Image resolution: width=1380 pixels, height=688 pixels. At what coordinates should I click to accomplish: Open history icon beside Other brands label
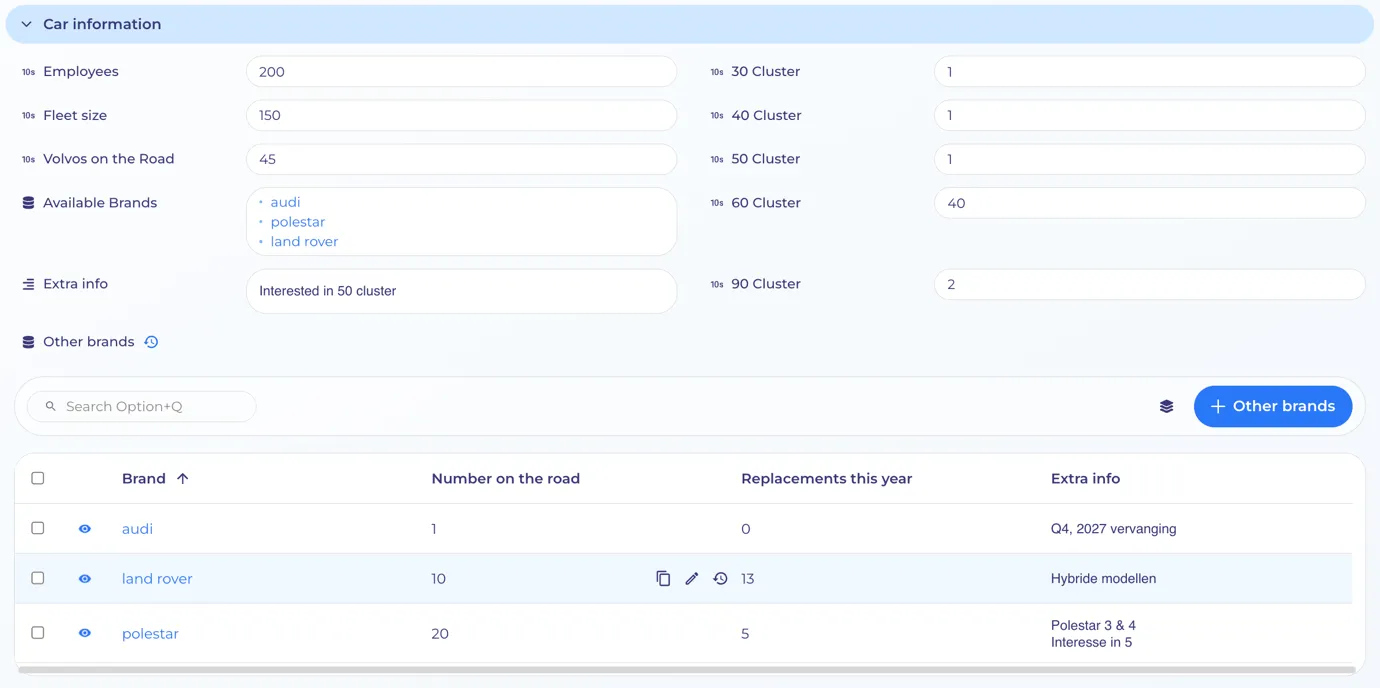pos(151,342)
